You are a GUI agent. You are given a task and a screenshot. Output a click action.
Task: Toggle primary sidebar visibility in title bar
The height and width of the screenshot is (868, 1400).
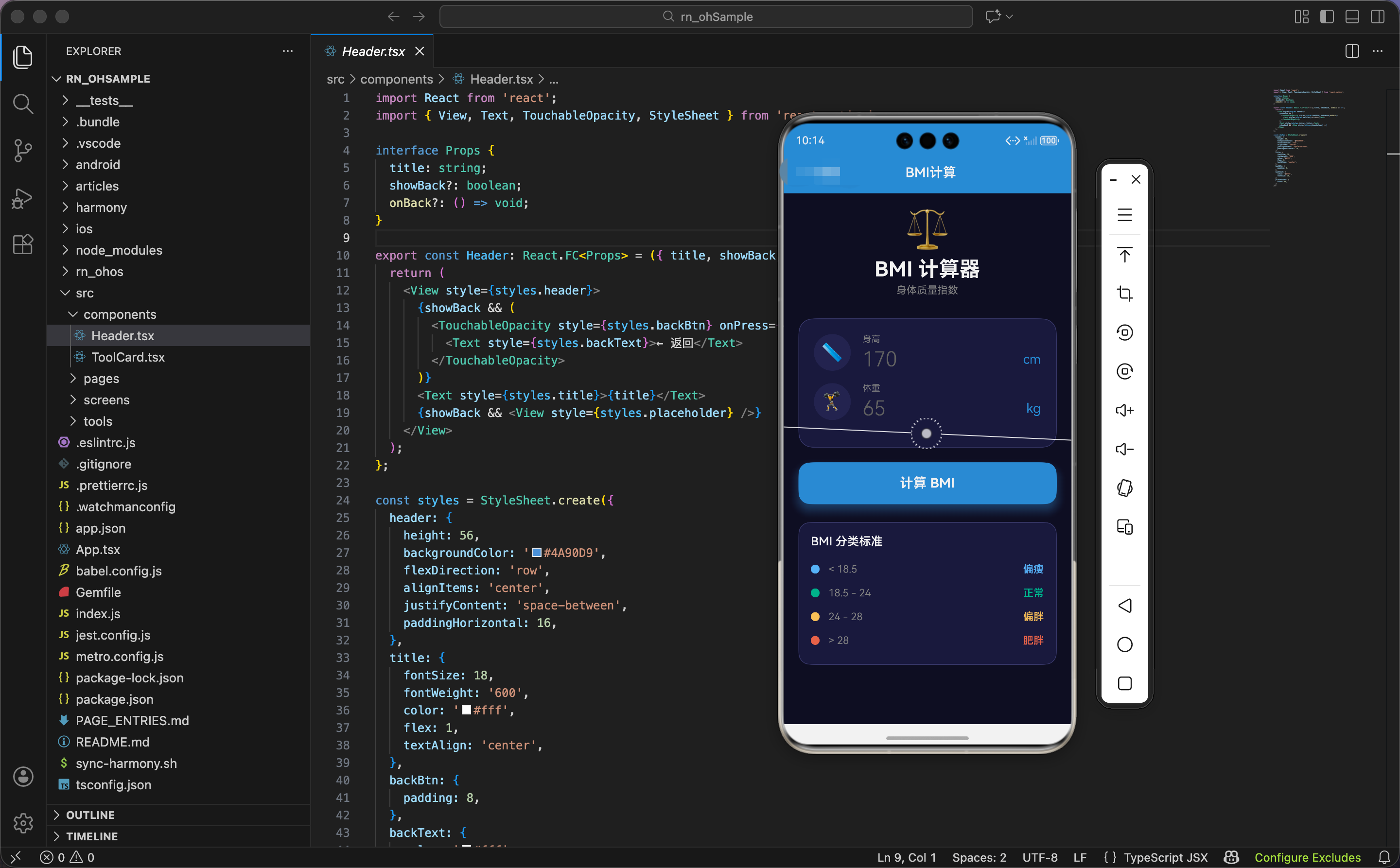pos(1327,17)
